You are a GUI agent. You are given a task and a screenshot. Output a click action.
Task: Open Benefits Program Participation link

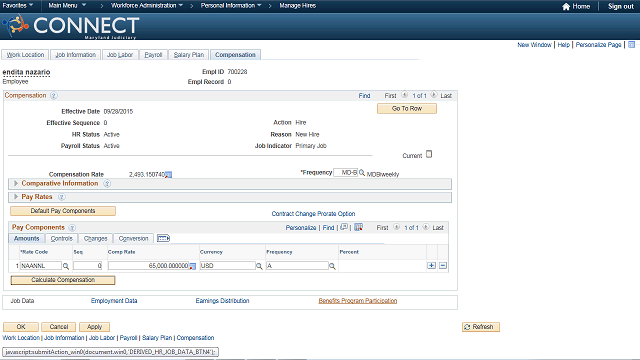pos(358,301)
